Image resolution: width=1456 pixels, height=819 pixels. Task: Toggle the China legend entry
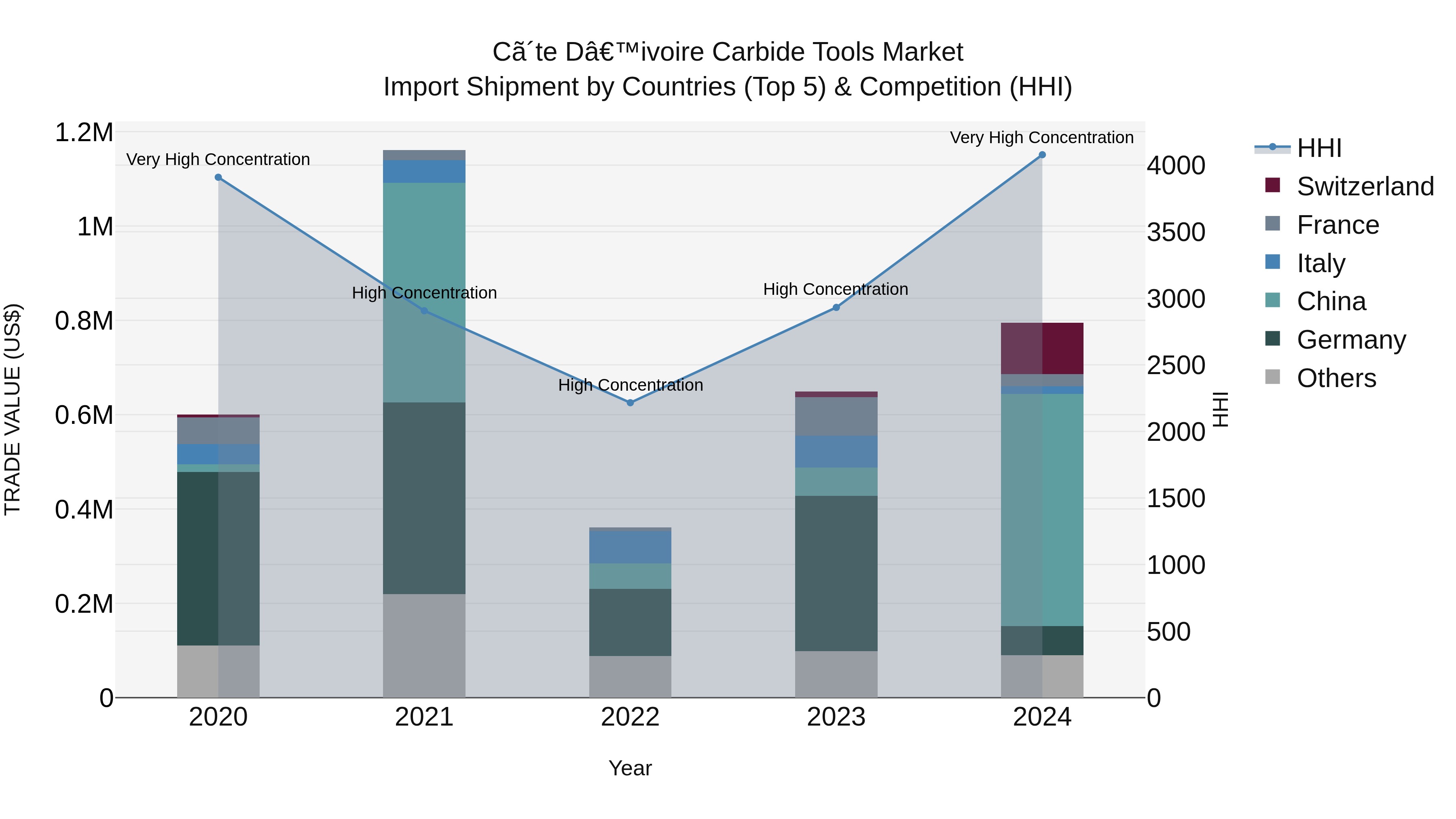click(x=1315, y=301)
